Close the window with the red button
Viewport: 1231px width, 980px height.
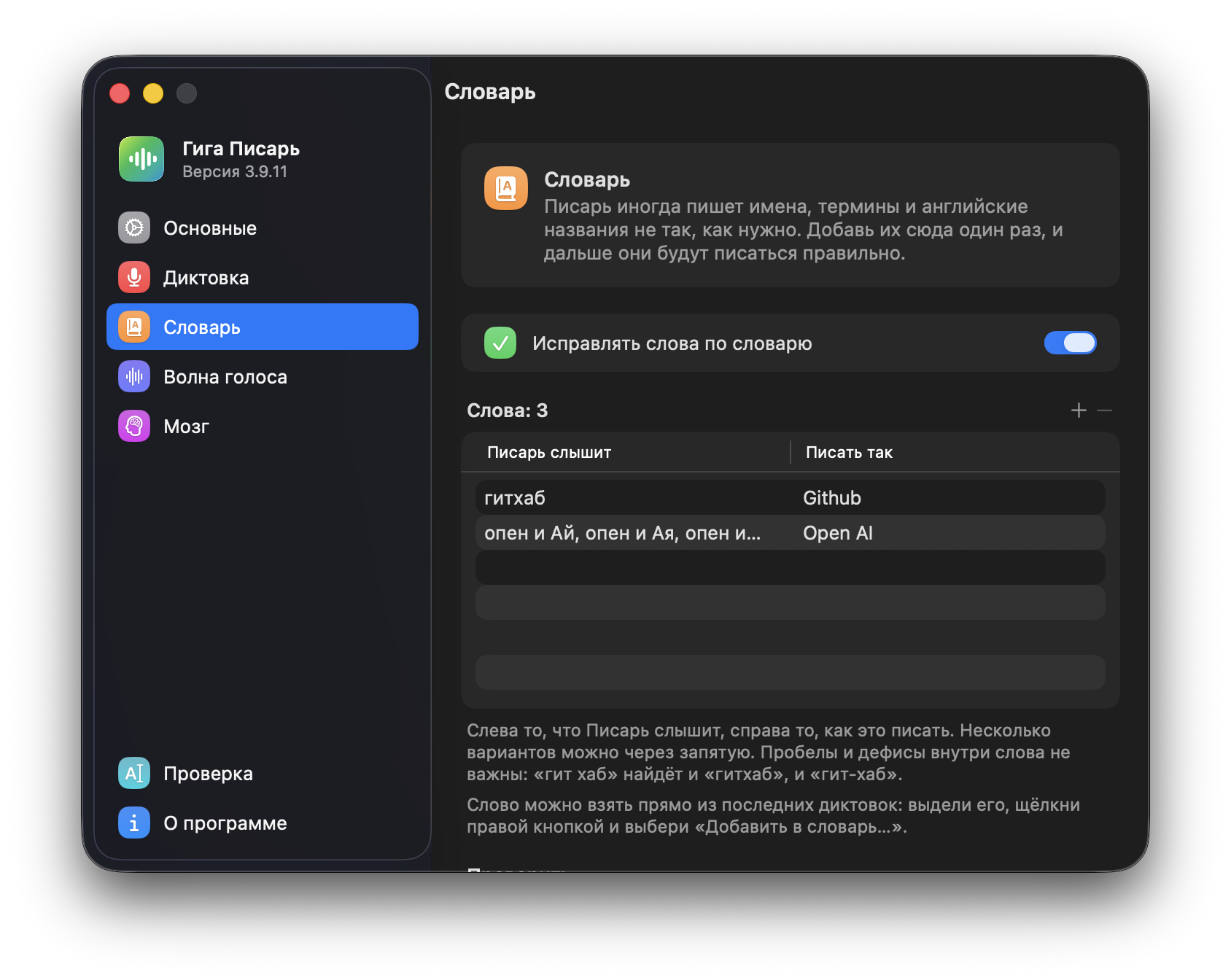[120, 93]
